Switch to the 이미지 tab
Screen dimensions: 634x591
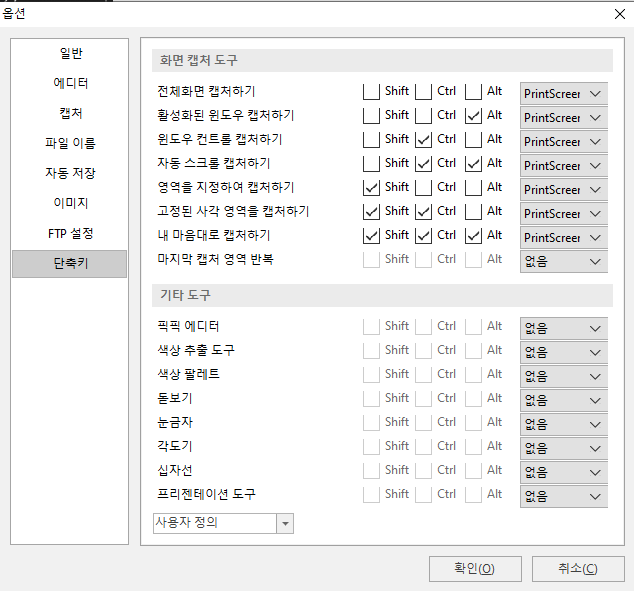71,203
